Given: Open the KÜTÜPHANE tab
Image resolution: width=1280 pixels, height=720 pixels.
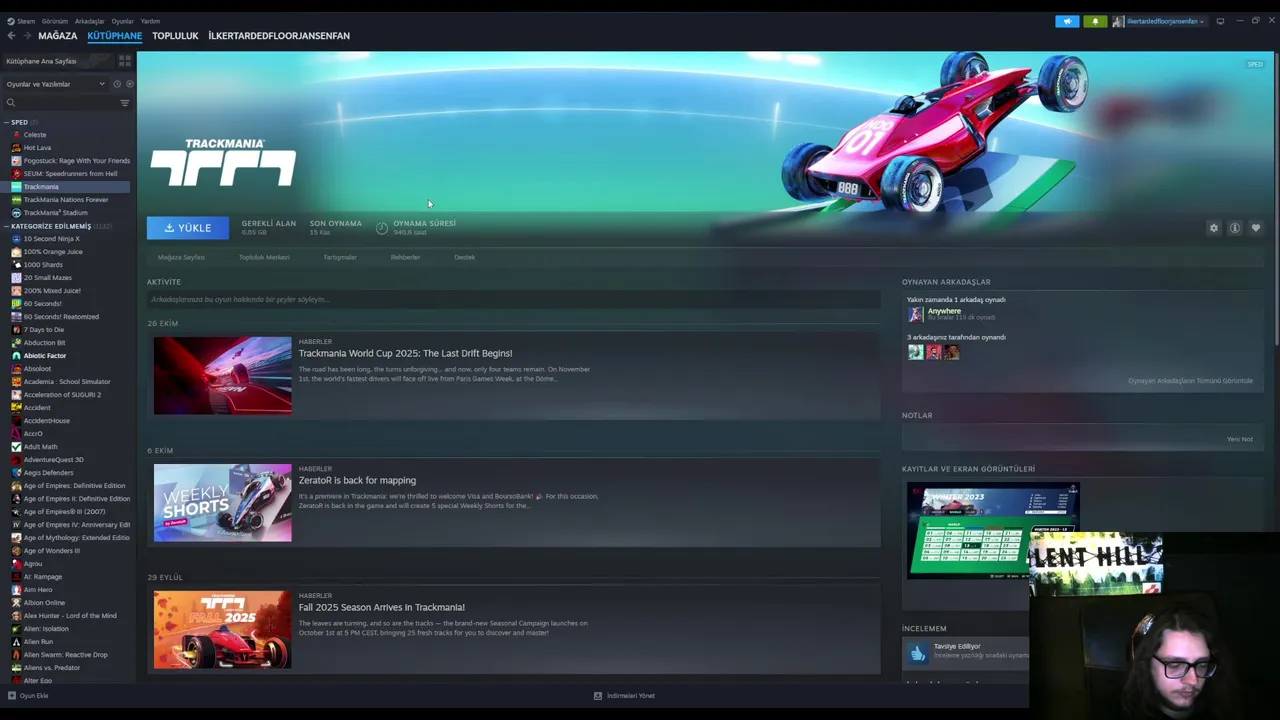Looking at the screenshot, I should click(x=114, y=35).
